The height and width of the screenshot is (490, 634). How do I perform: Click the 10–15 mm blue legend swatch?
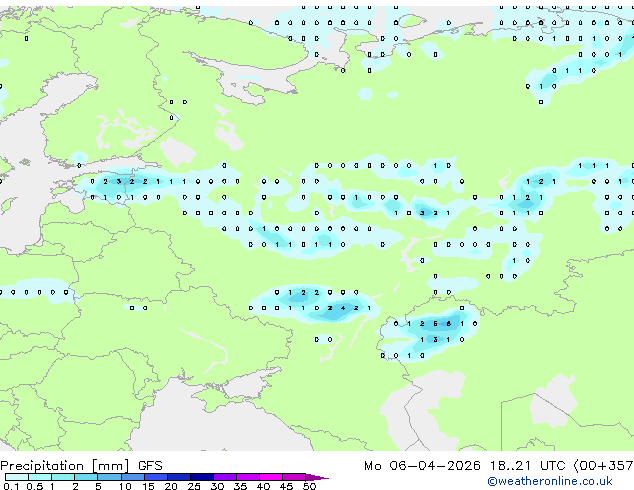(132, 477)
